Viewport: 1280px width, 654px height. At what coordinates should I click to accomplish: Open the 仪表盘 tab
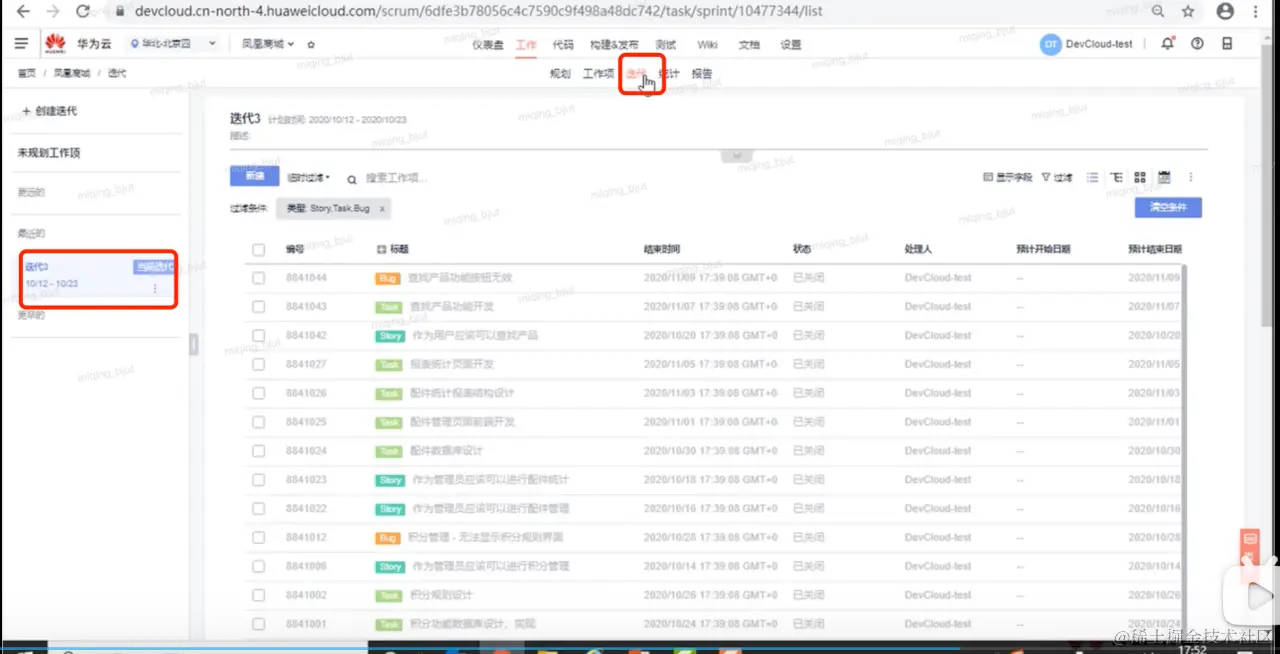[x=488, y=45]
